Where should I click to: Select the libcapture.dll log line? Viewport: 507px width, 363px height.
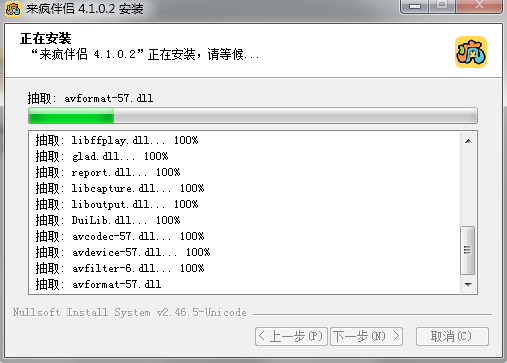(x=120, y=188)
